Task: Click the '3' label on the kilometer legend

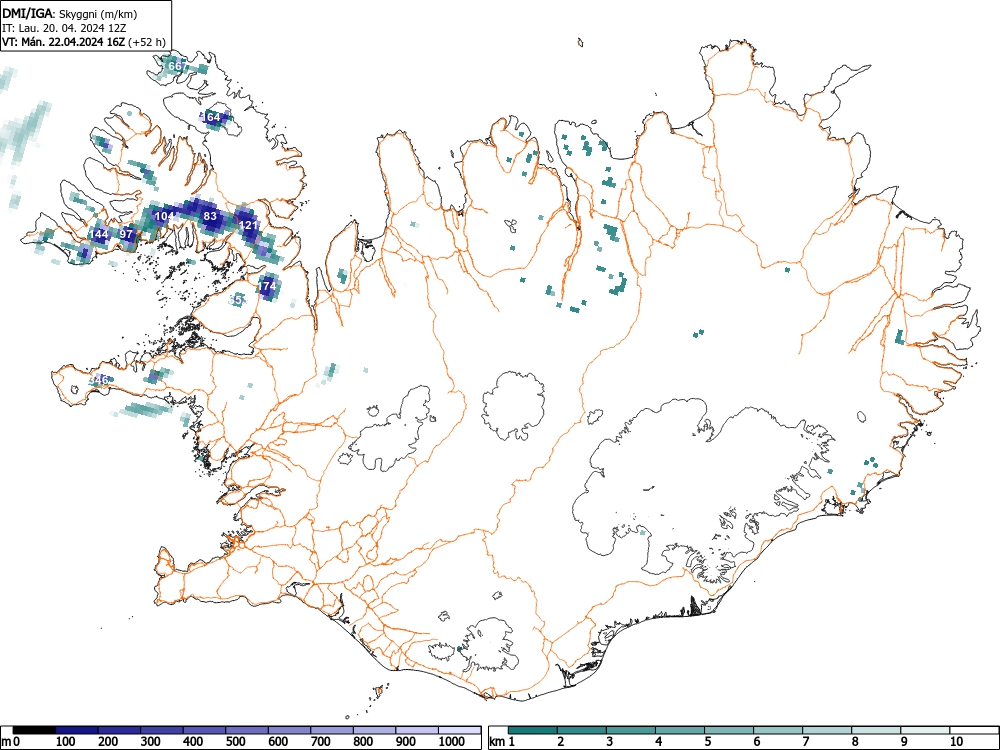Action: [610, 742]
